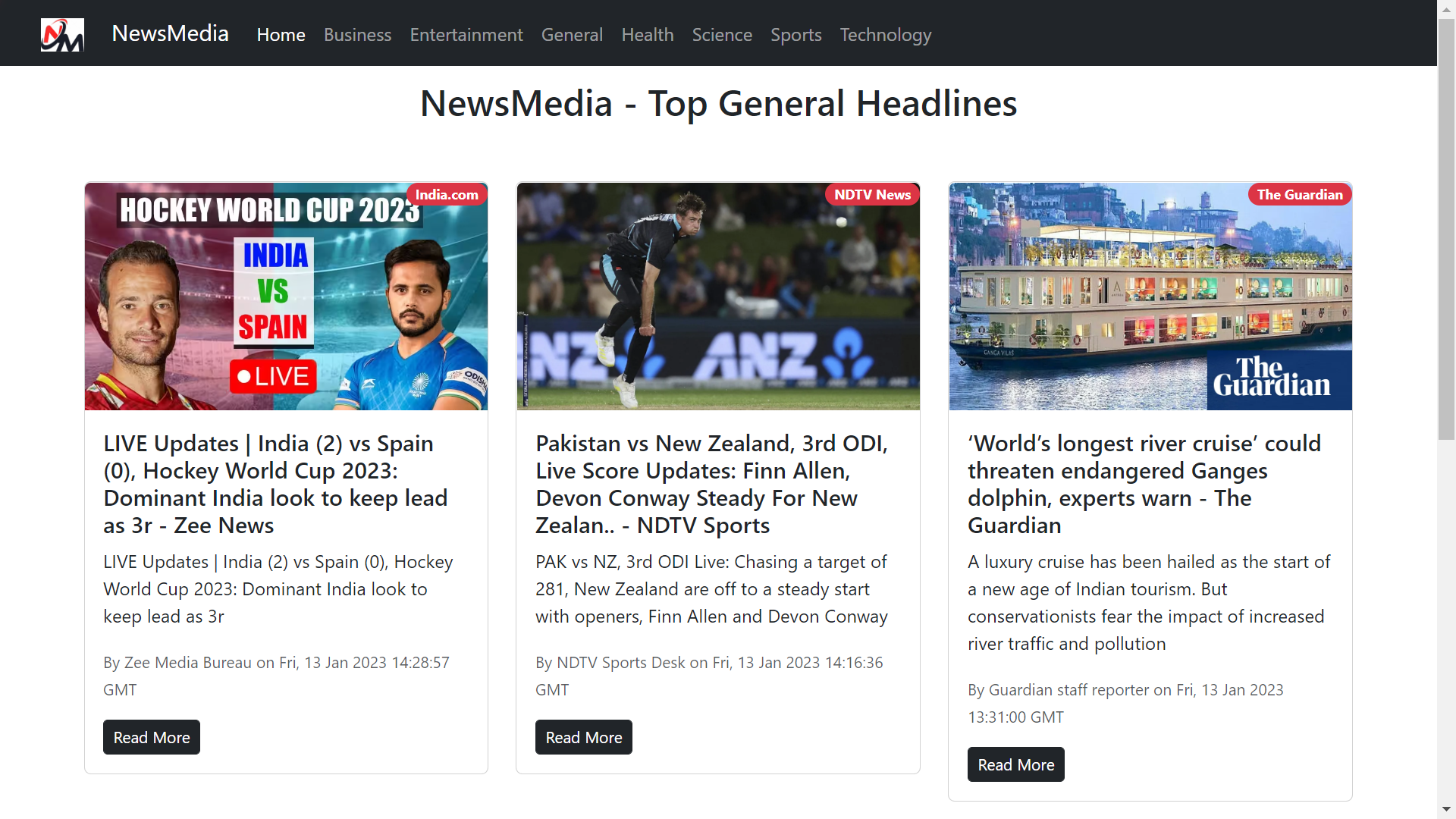1456x819 pixels.
Task: Click the NewsMedia logo icon
Action: click(x=62, y=35)
